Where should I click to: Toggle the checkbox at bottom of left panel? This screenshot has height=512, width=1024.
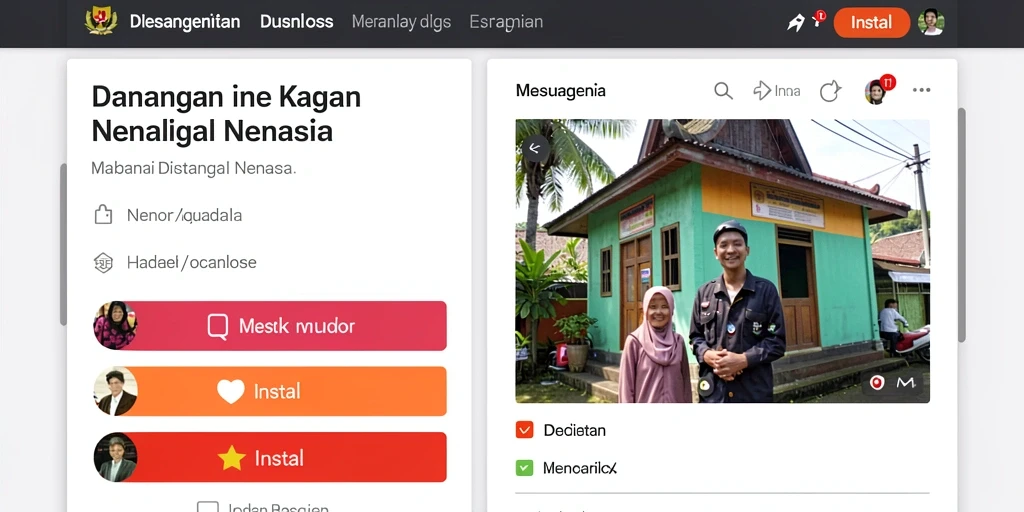(x=208, y=508)
